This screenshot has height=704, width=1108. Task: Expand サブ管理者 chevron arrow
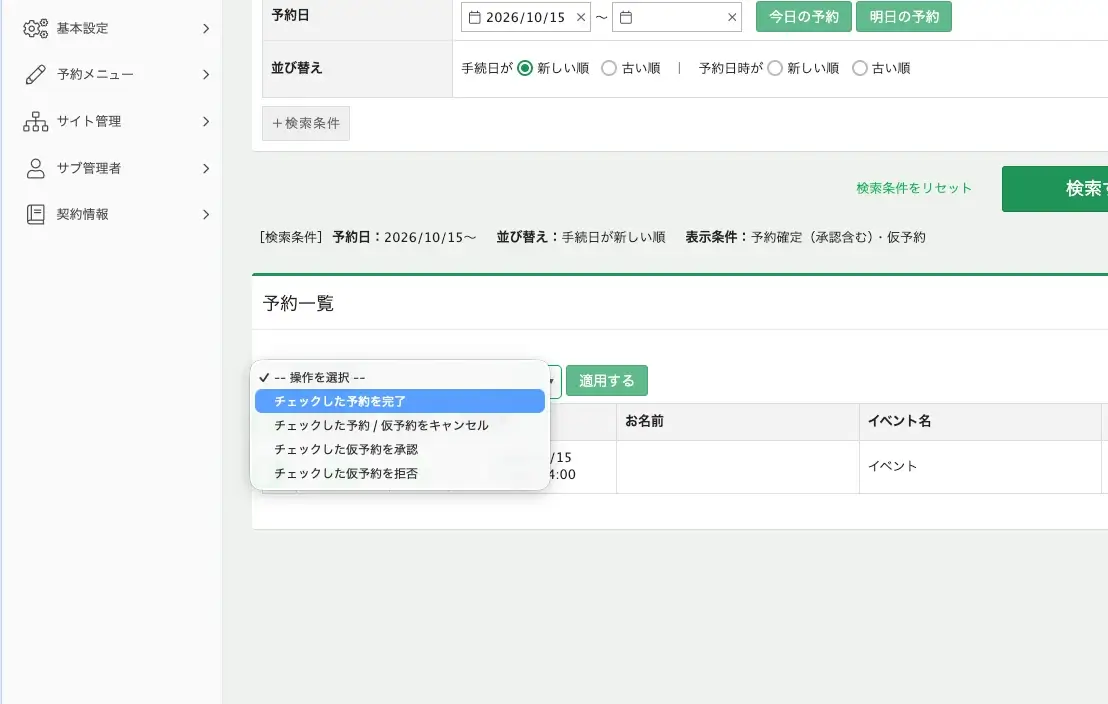(206, 168)
